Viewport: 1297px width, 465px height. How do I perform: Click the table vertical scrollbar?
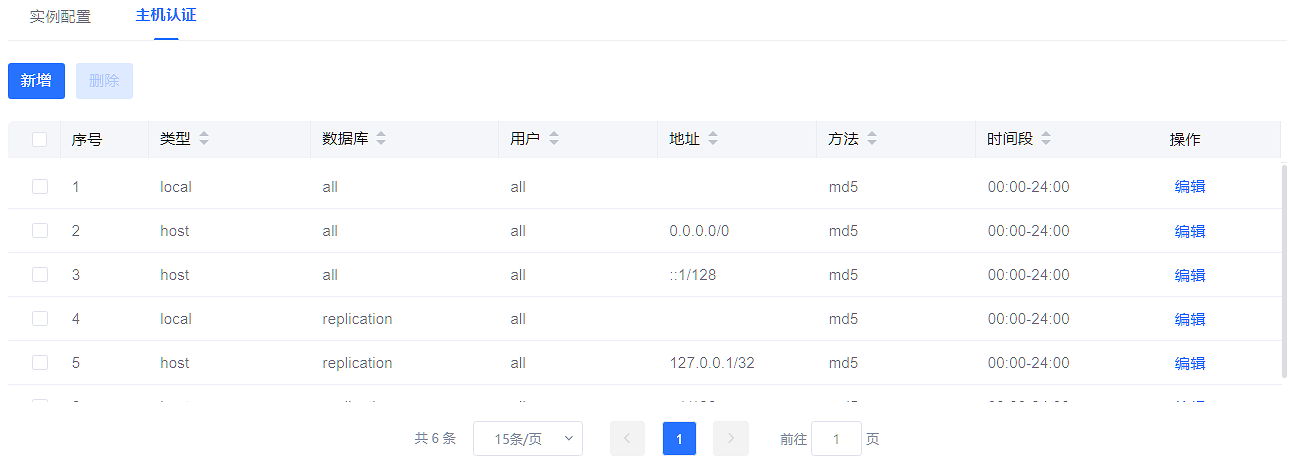1284,270
